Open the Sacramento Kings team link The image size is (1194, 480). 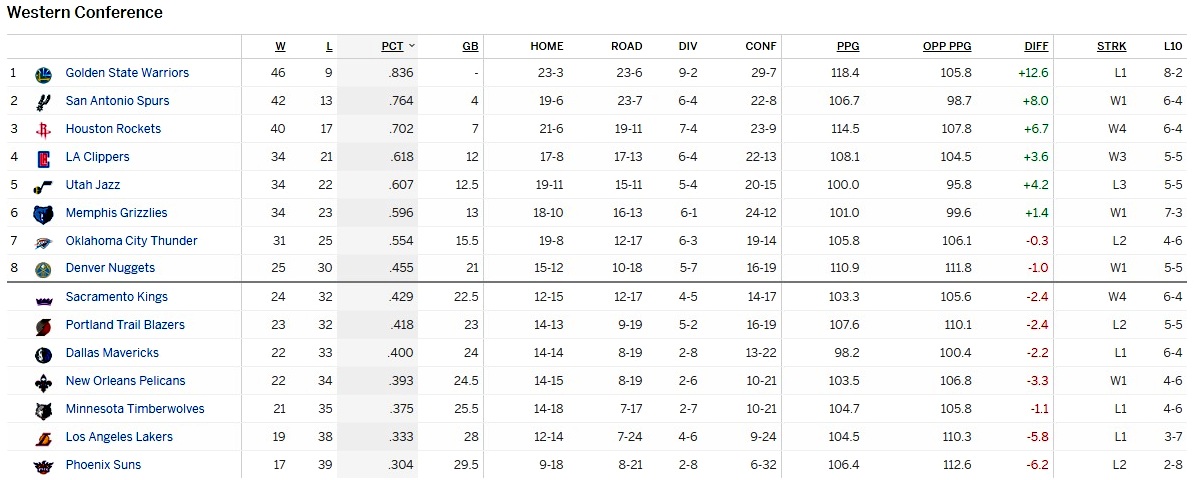[x=116, y=297]
